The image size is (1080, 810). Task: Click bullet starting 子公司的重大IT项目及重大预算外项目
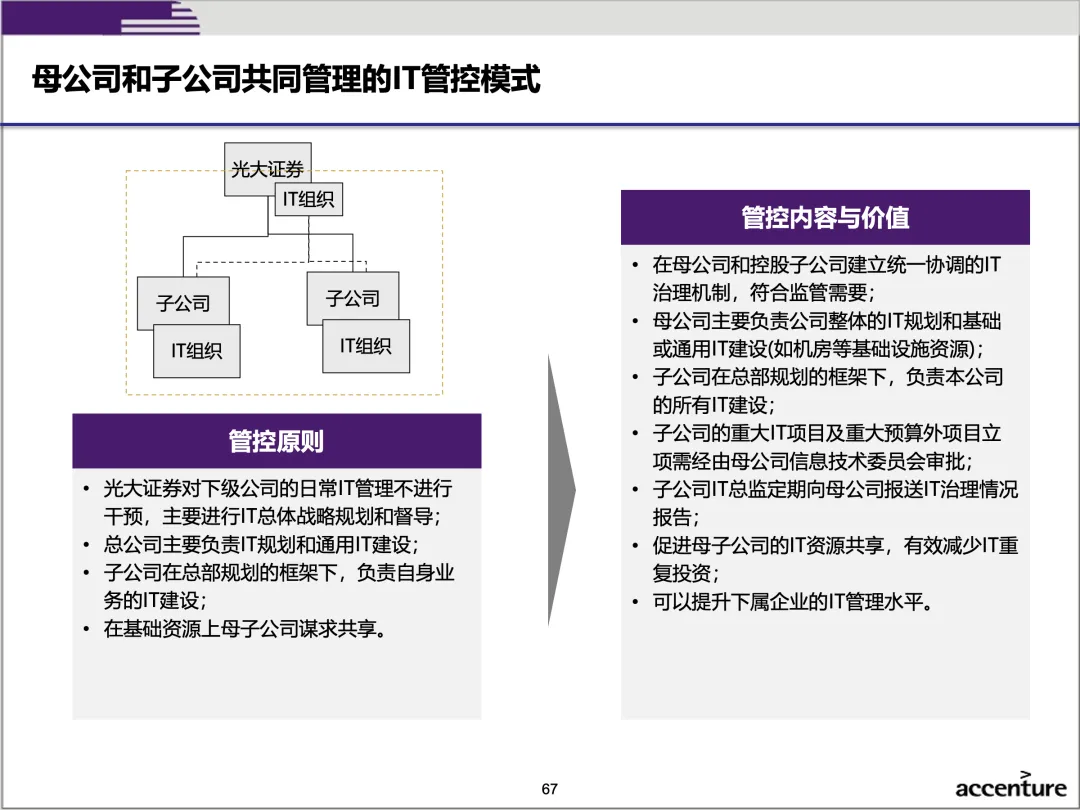coord(827,447)
